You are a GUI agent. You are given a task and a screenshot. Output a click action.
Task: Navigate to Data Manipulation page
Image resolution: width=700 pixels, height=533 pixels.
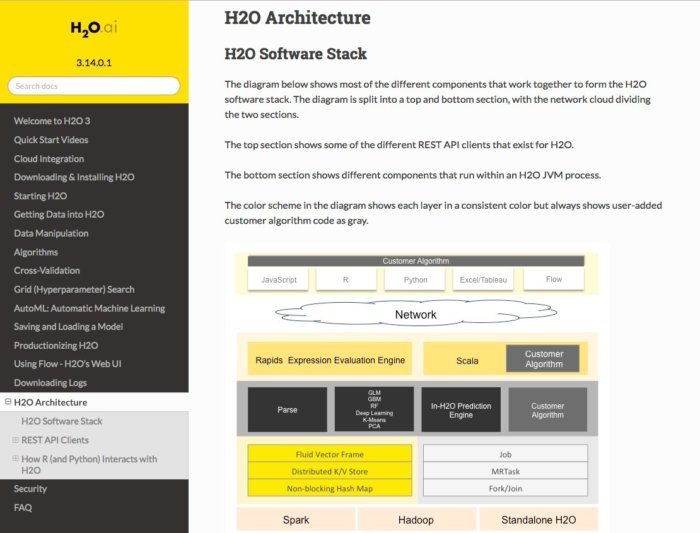50,233
